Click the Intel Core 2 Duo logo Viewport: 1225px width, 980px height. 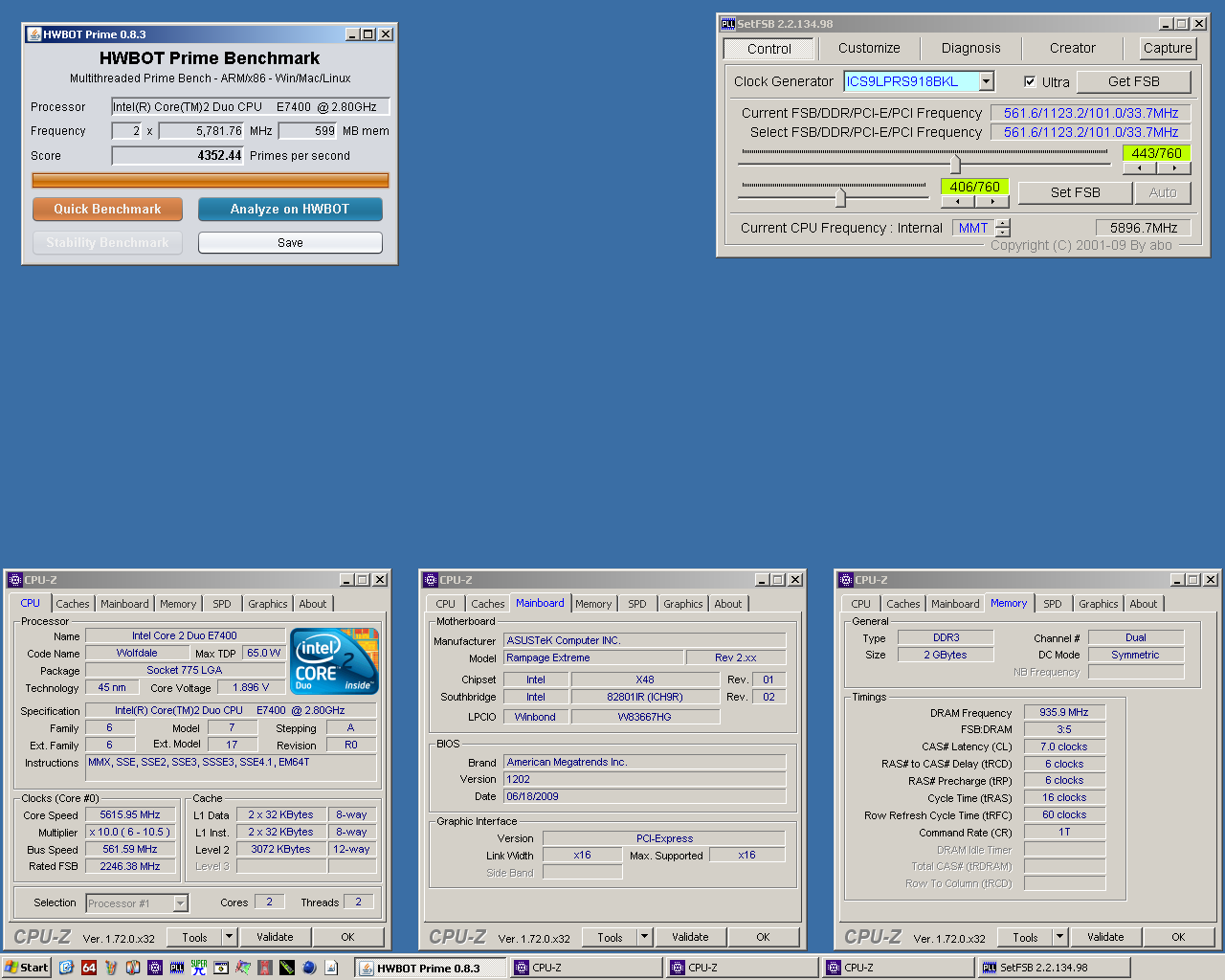[x=335, y=661]
